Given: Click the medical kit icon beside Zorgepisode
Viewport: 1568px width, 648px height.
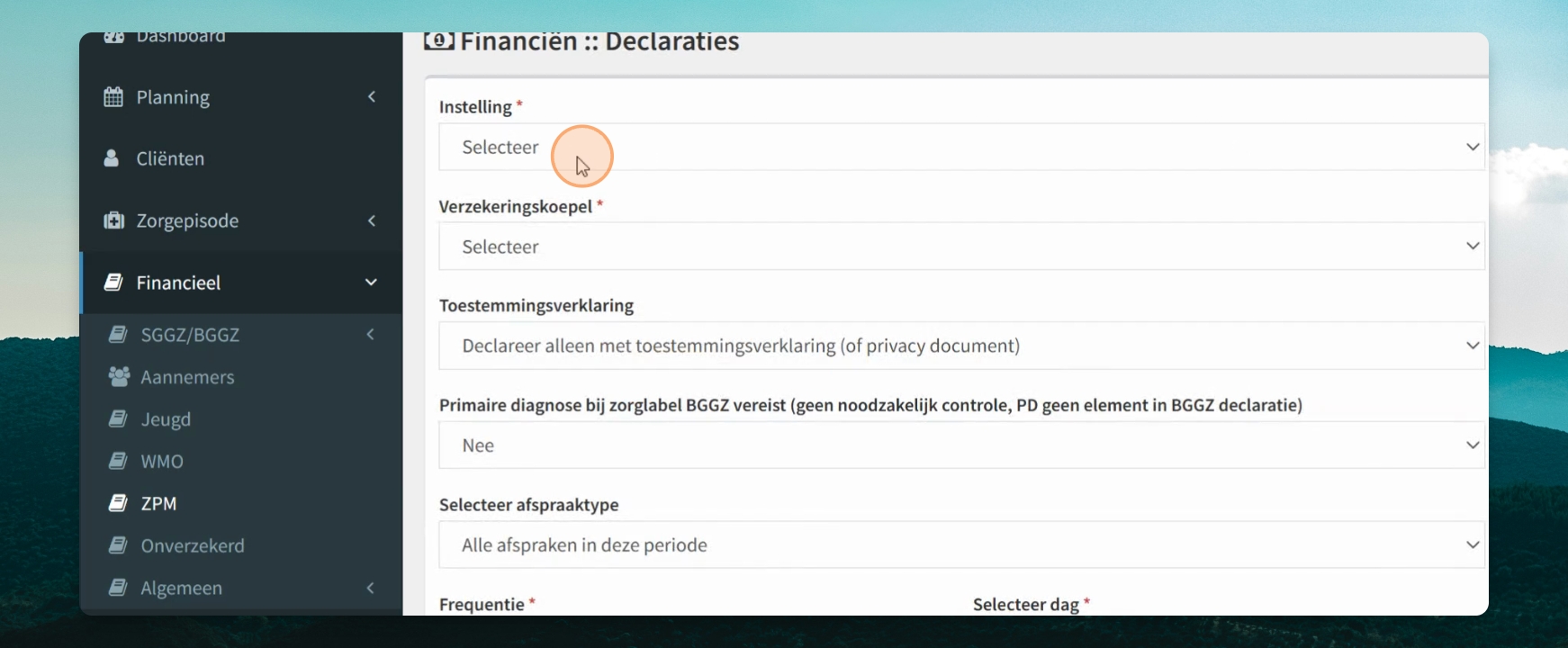Looking at the screenshot, I should (113, 220).
